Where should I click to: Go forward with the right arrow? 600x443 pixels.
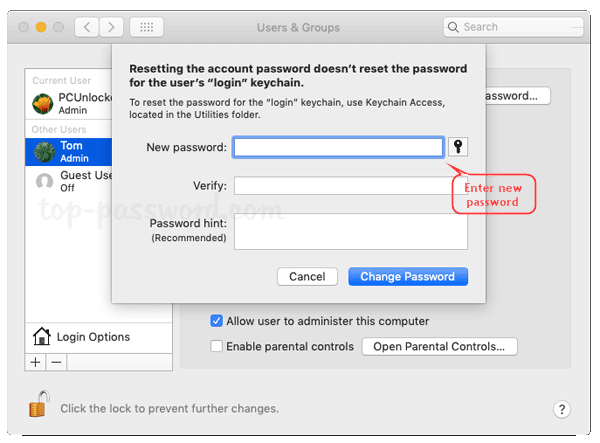(x=112, y=27)
